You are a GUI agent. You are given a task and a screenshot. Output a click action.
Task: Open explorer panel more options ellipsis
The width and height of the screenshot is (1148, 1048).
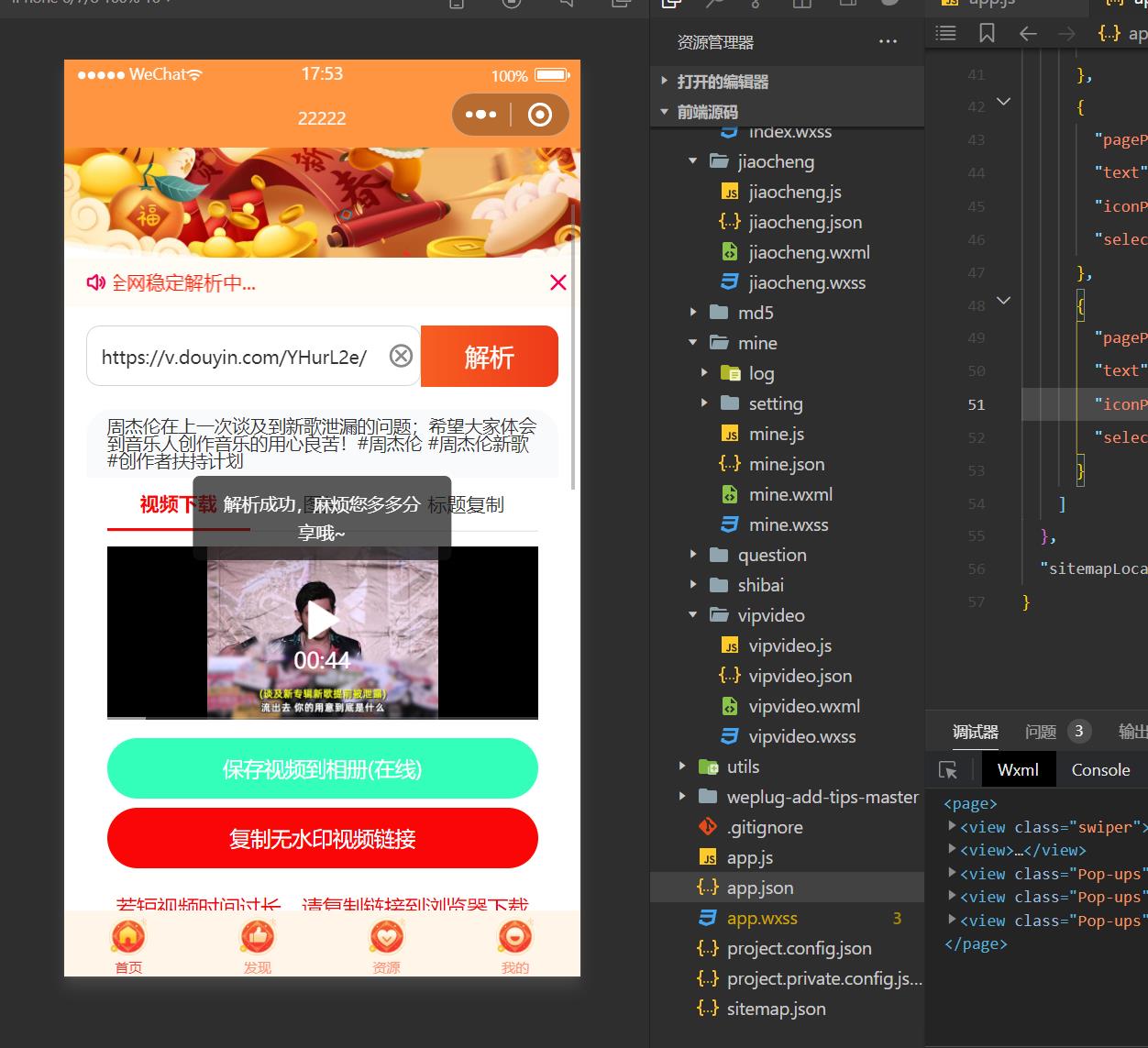click(x=888, y=42)
